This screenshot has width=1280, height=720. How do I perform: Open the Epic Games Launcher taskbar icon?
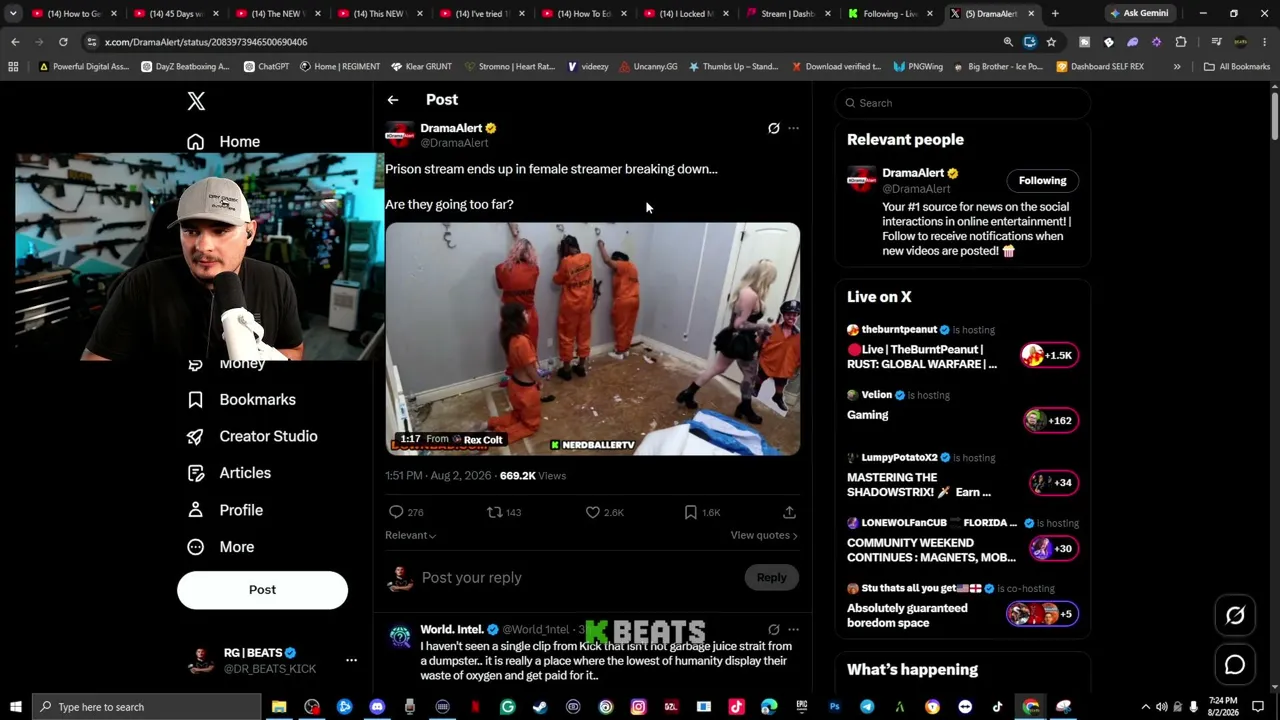[x=801, y=707]
